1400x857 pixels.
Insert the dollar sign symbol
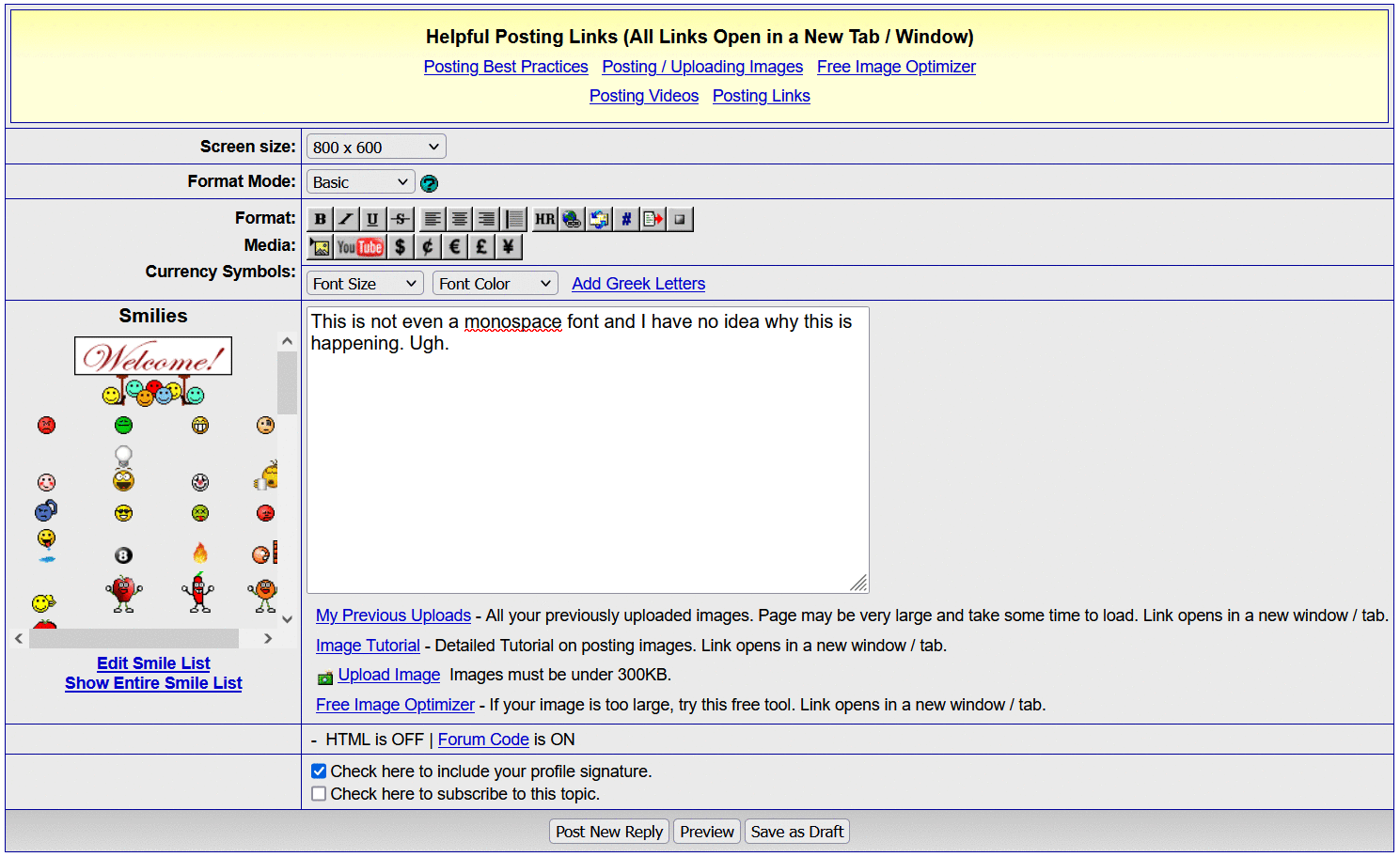401,247
